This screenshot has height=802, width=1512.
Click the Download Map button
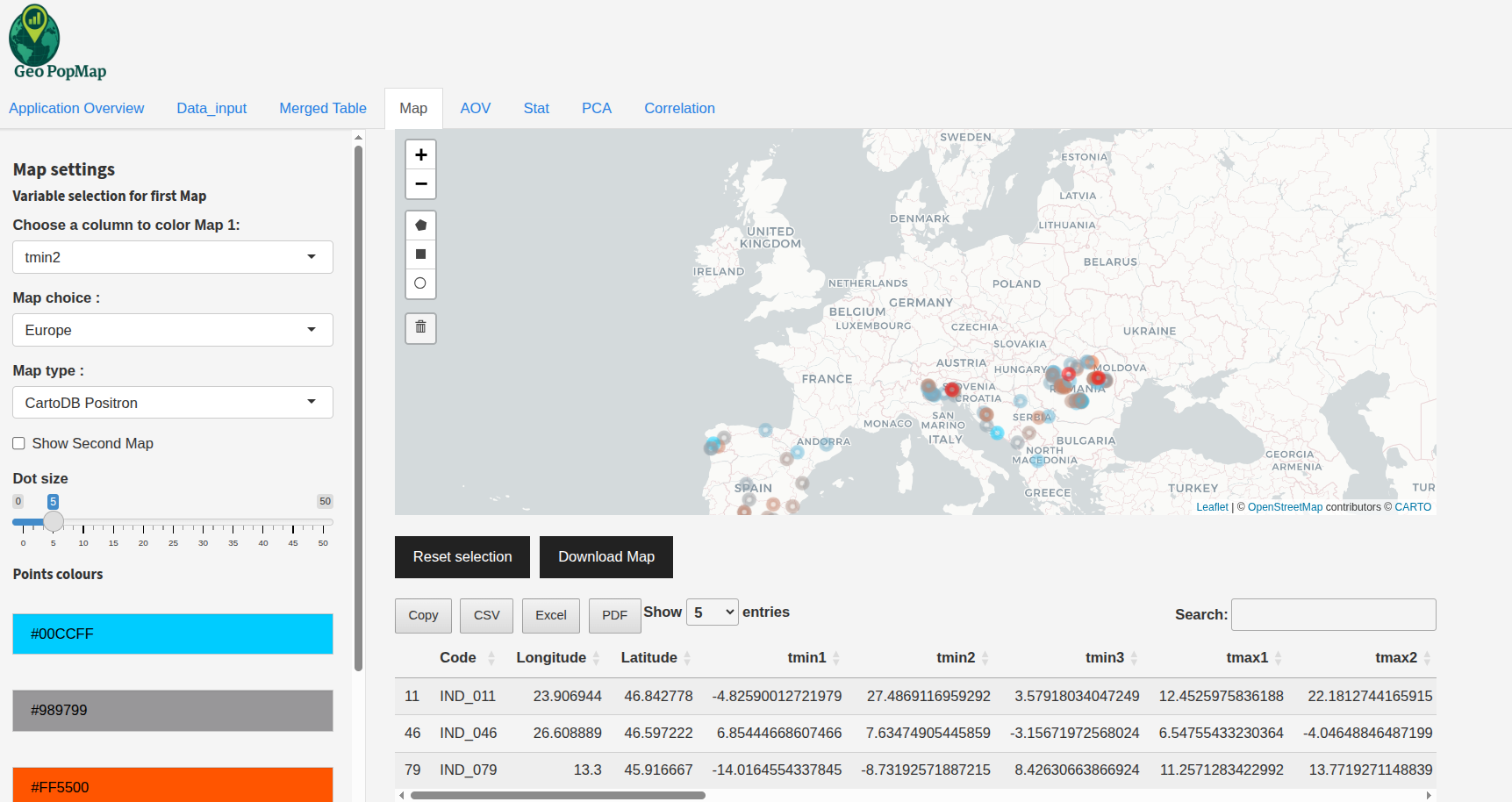[x=606, y=557]
